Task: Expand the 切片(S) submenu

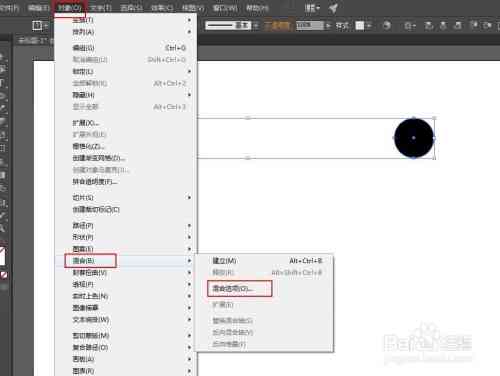Action: click(x=126, y=198)
